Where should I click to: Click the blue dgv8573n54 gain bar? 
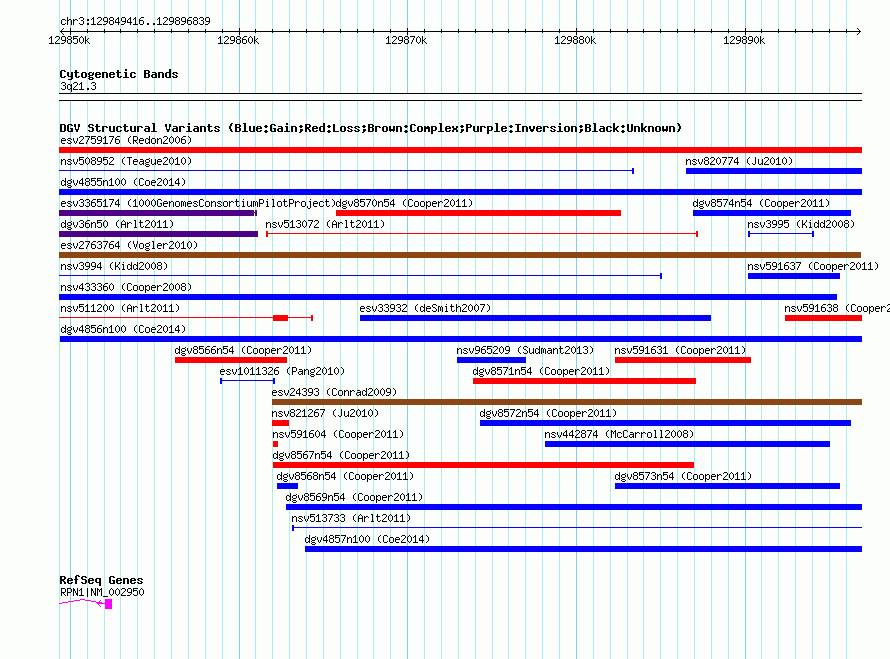(x=727, y=486)
